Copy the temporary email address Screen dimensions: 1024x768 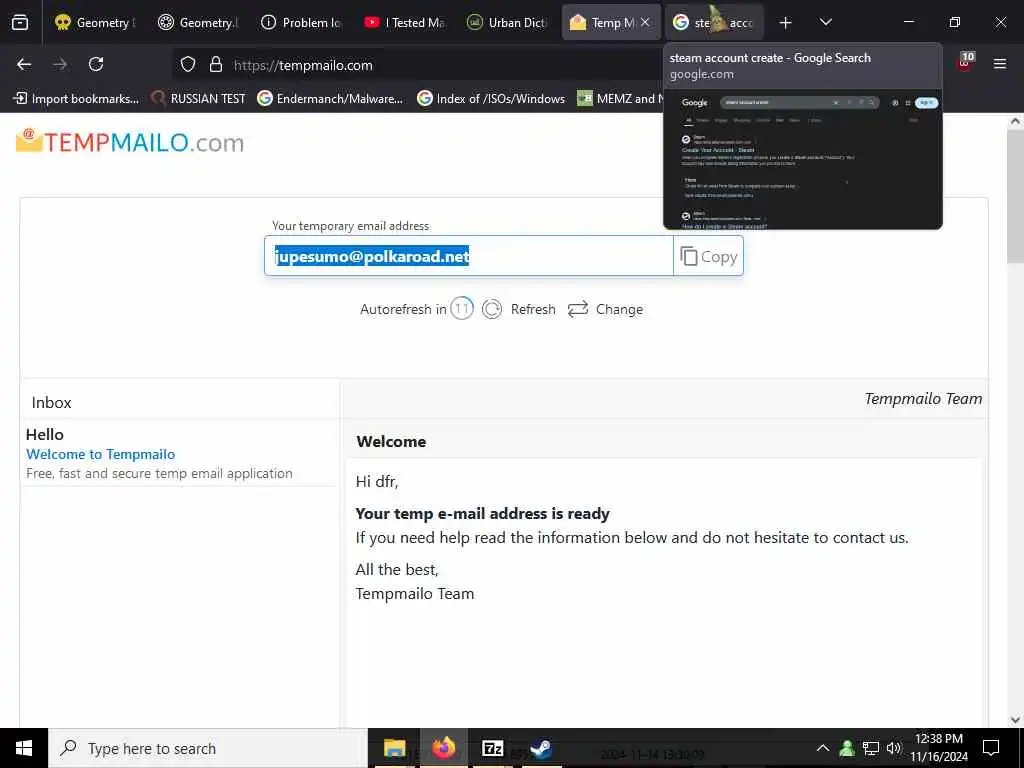point(709,257)
